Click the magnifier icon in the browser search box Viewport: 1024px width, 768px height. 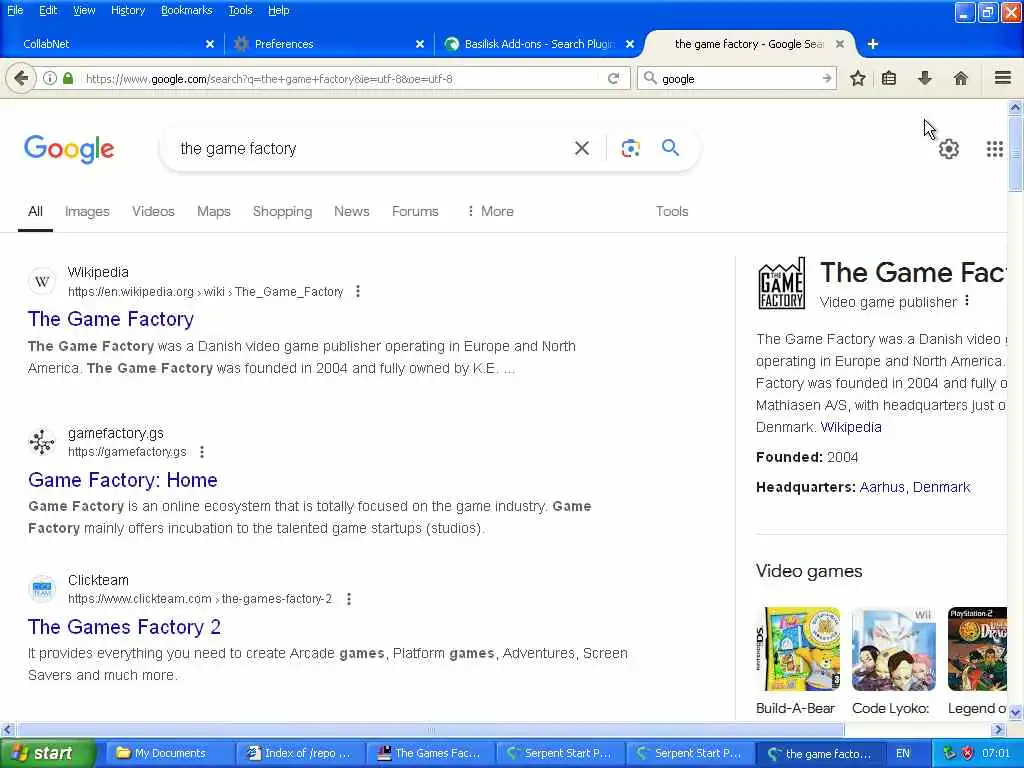[650, 78]
